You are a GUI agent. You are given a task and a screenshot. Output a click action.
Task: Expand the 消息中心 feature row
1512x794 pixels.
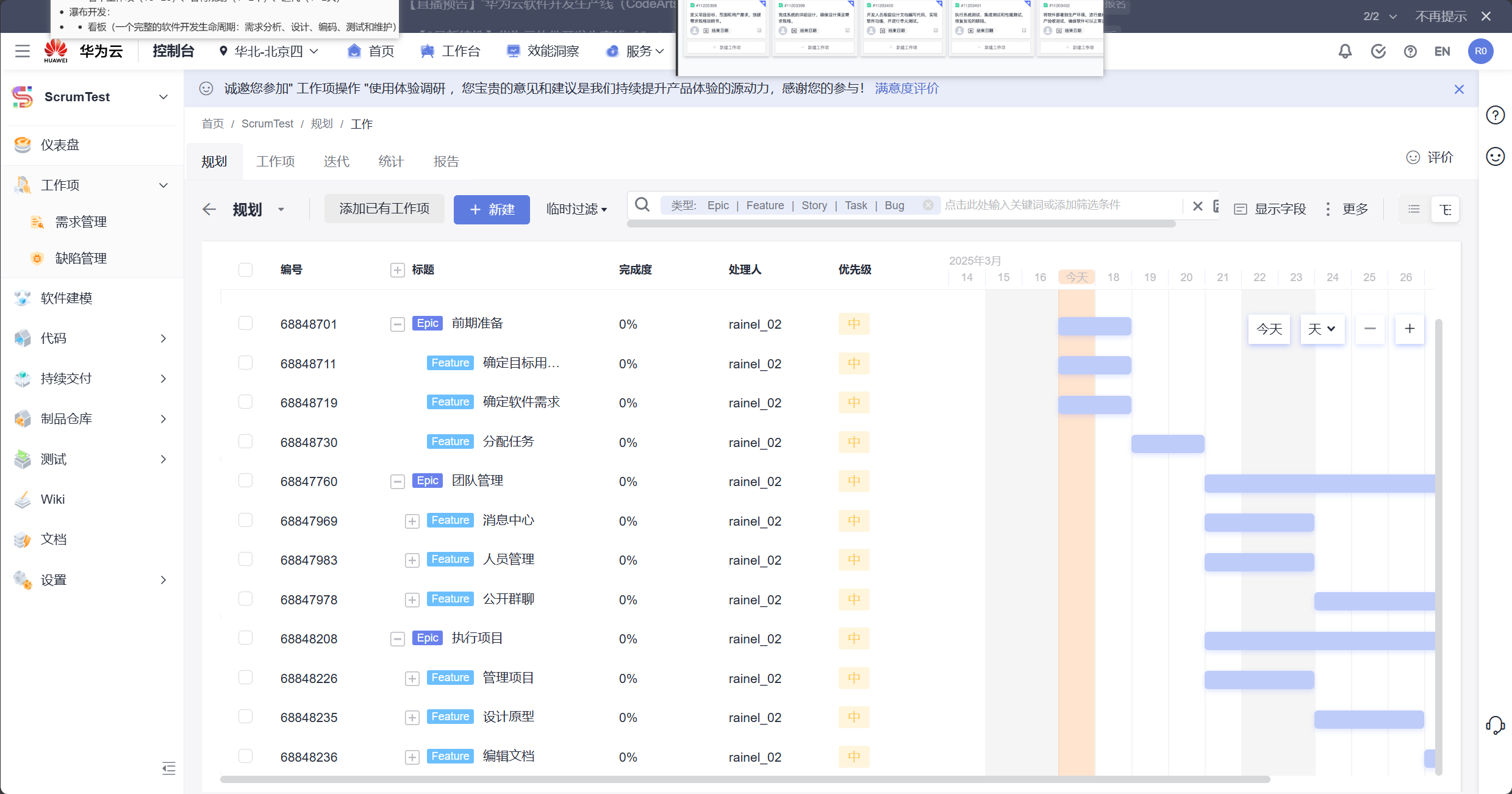(412, 521)
